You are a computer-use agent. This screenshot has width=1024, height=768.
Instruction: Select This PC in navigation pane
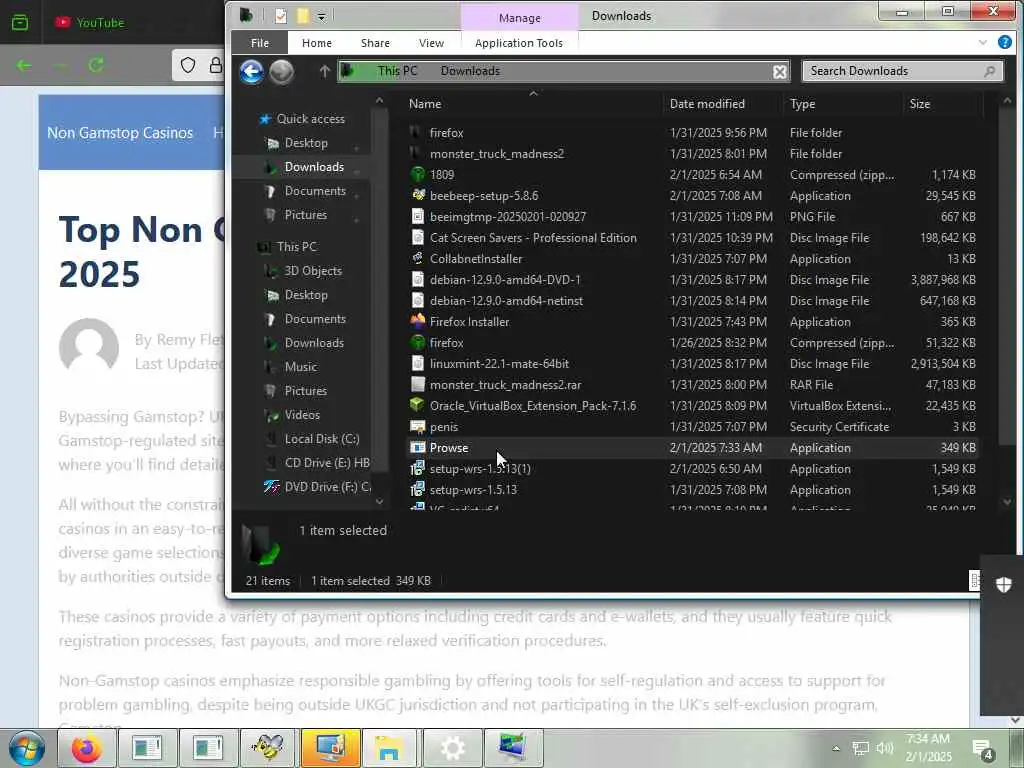point(296,247)
